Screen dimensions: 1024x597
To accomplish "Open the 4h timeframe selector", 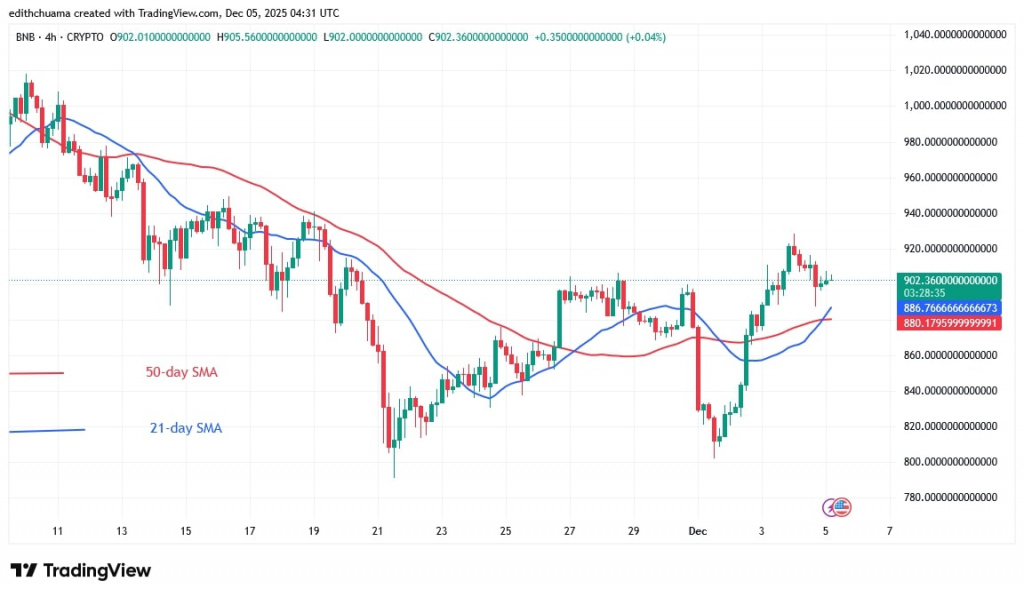I will click(x=49, y=37).
